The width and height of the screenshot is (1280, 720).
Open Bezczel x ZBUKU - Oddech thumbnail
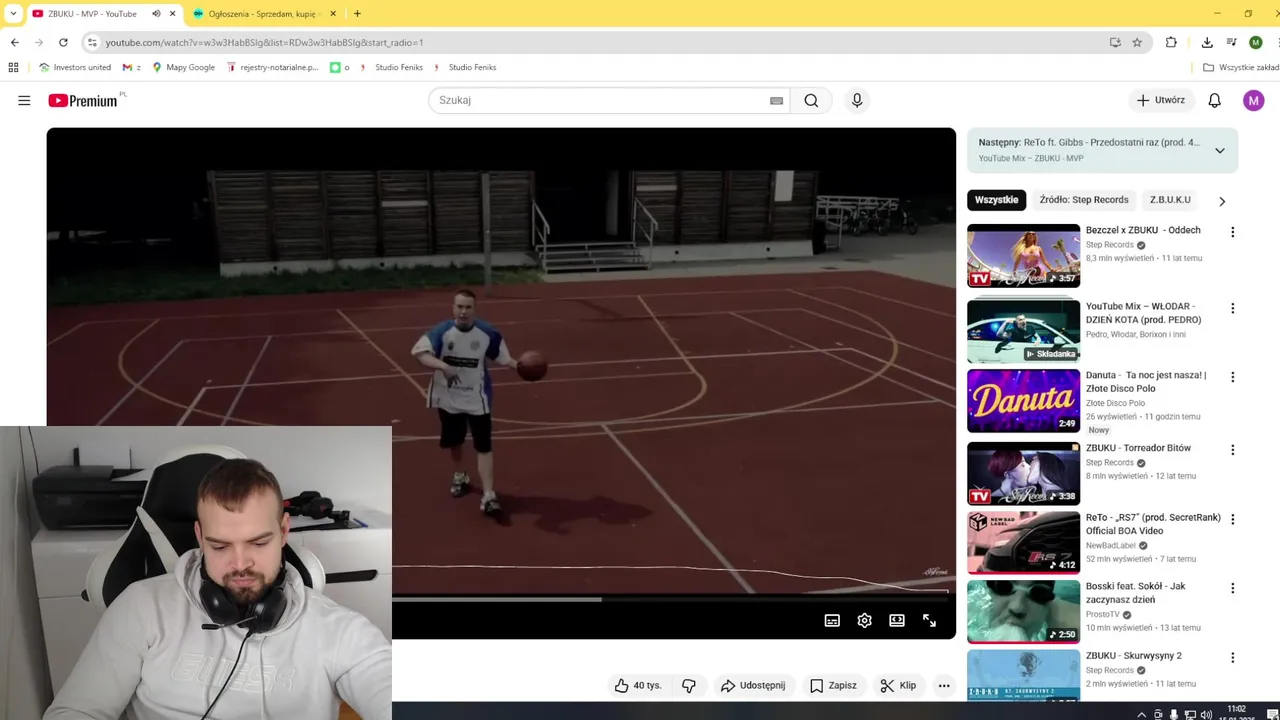click(1023, 256)
